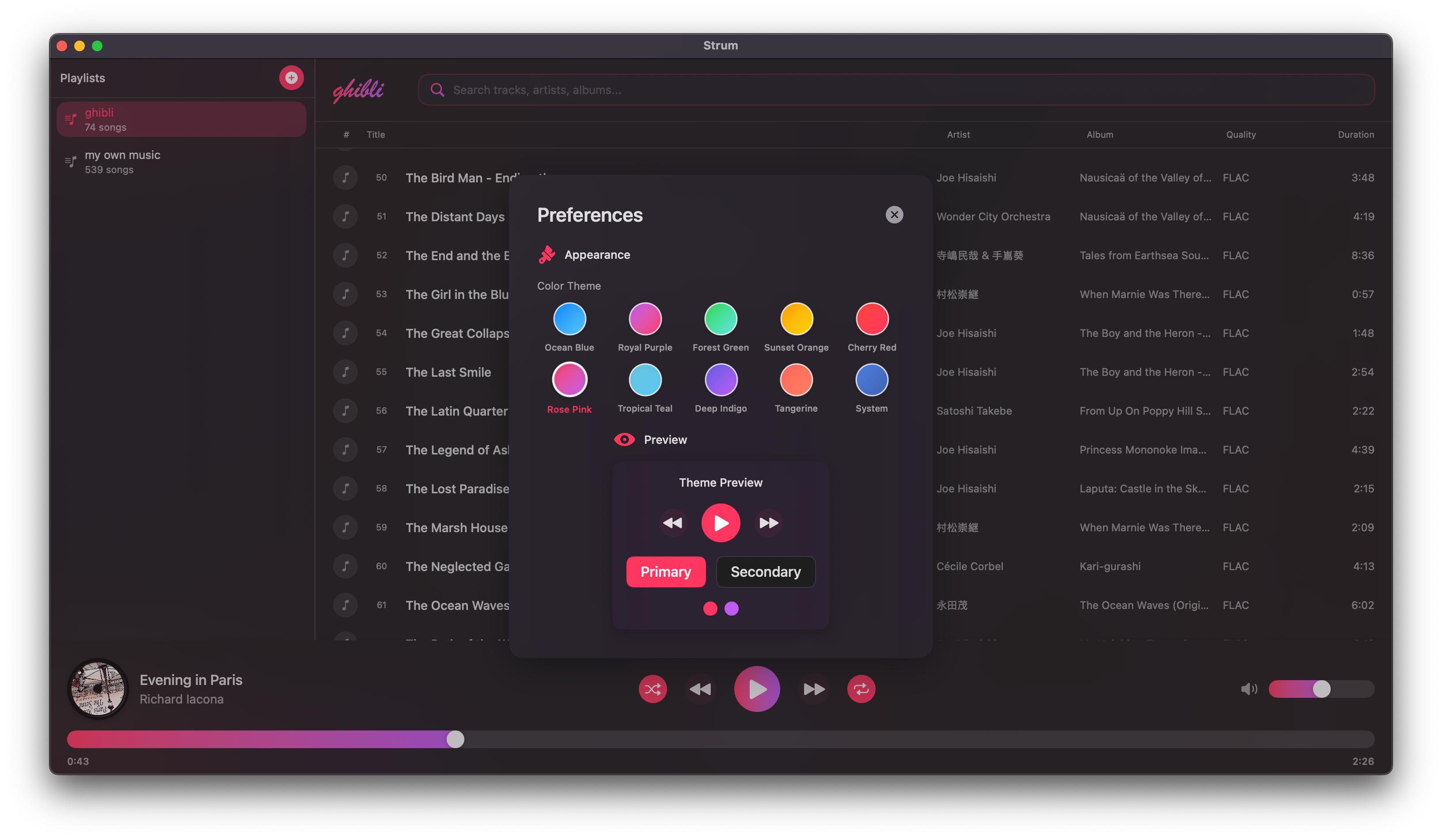Viewport: 1442px width, 840px height.
Task: Click note icon for The Distant Days
Action: [345, 216]
